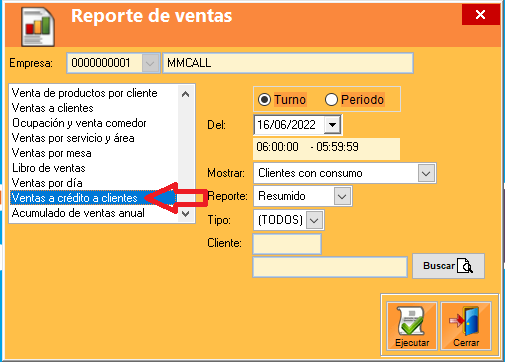Click the Ejecutar report button
This screenshot has width=505, height=362.
pyautogui.click(x=412, y=326)
